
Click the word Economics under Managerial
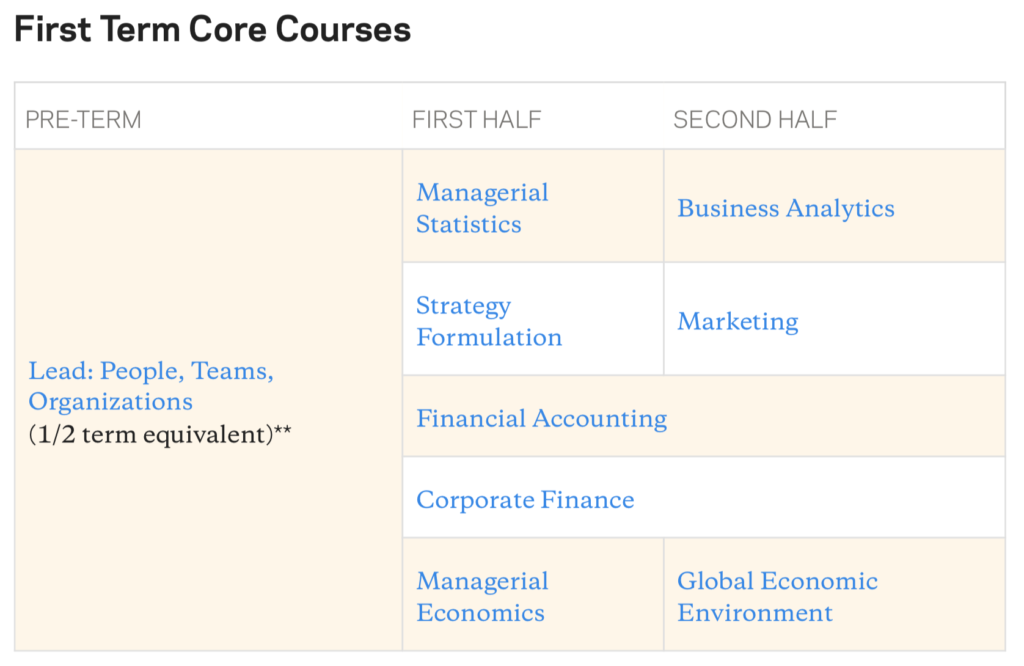pyautogui.click(x=480, y=612)
